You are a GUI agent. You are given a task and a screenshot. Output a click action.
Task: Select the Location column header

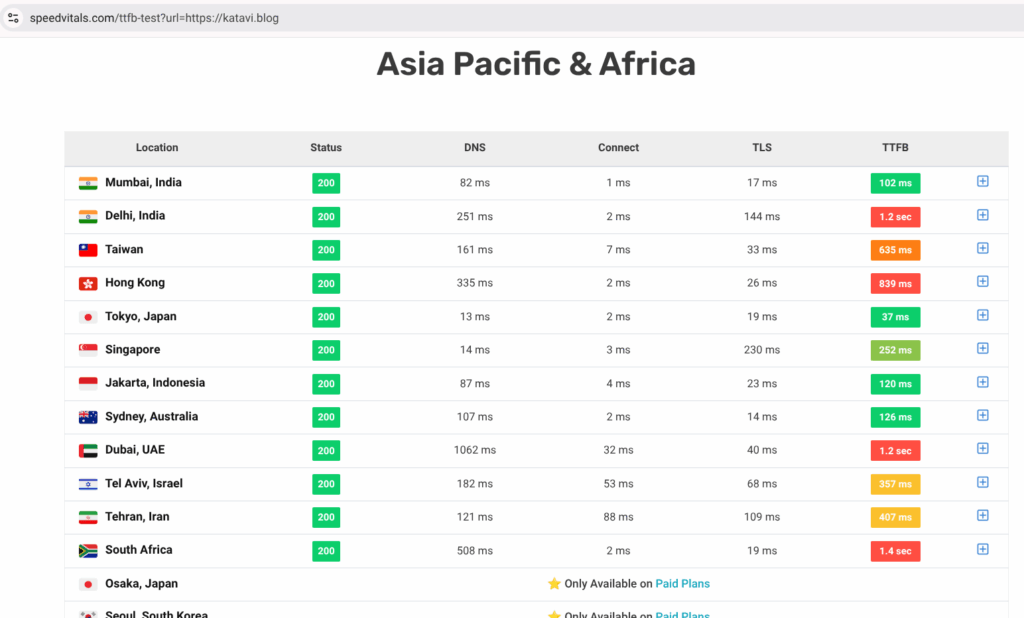[157, 147]
